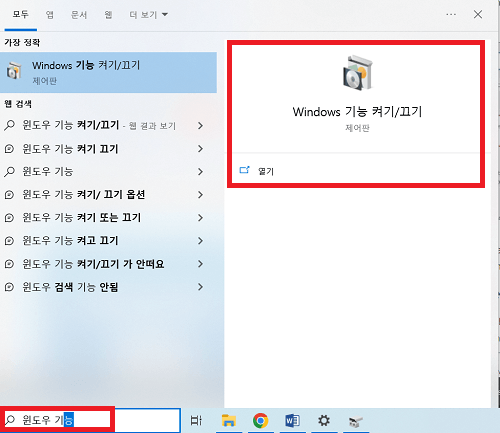
Task: Click the taskbar search input field
Action: coord(91,420)
